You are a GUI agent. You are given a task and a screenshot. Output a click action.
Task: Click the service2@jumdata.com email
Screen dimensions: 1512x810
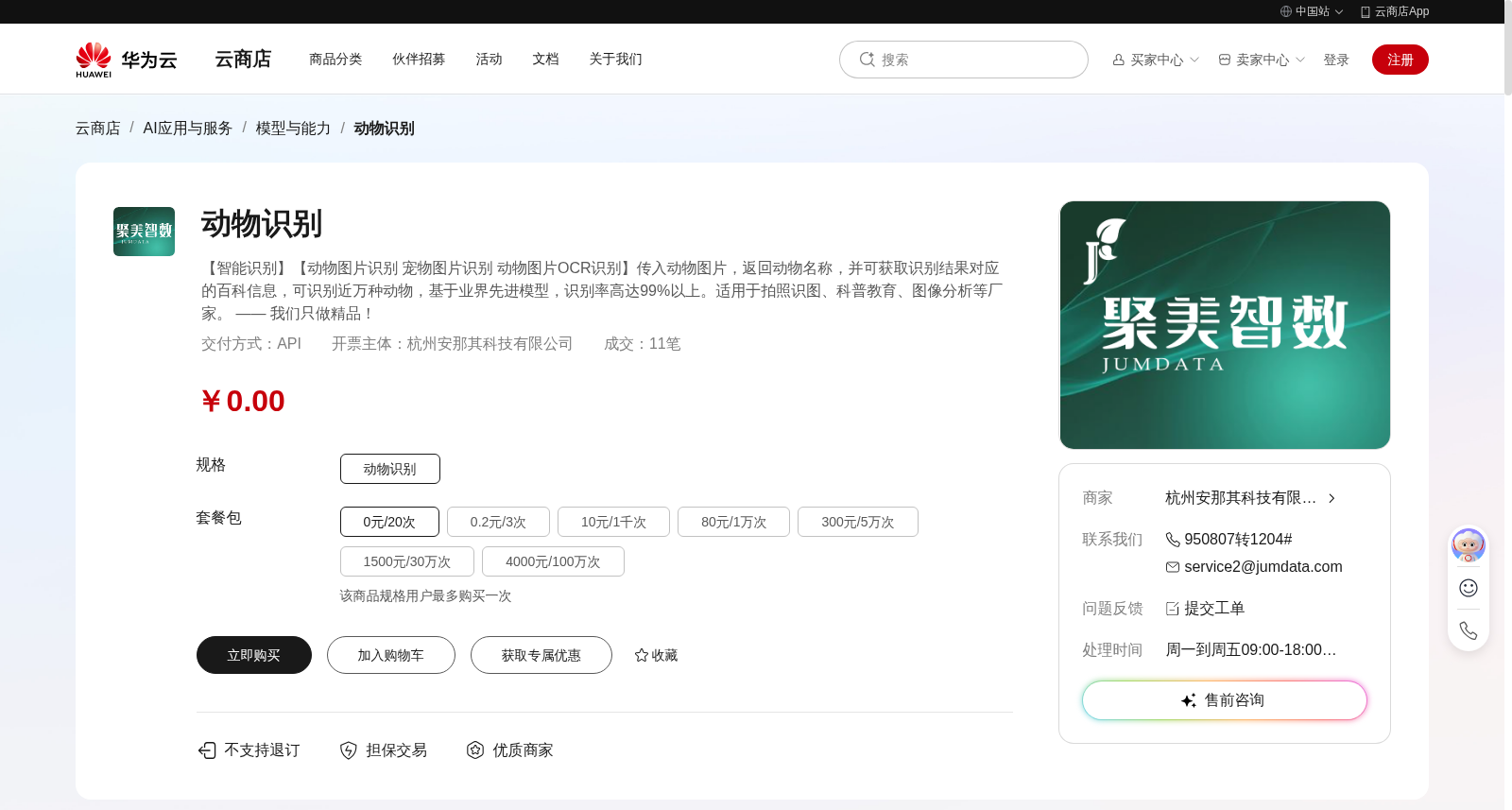(x=1263, y=567)
